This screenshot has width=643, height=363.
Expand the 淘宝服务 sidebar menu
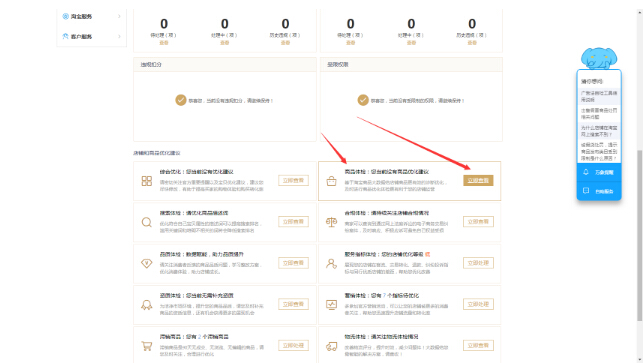(x=91, y=16)
